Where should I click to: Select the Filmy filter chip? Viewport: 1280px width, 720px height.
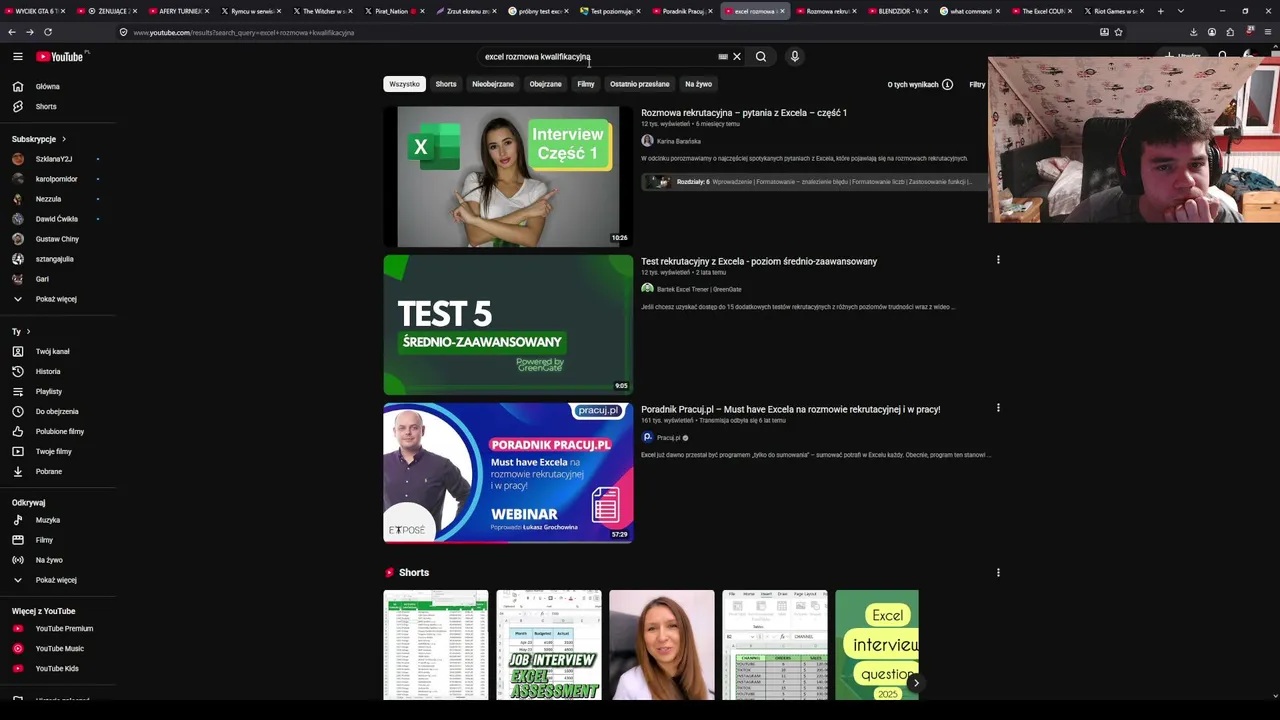coord(586,84)
